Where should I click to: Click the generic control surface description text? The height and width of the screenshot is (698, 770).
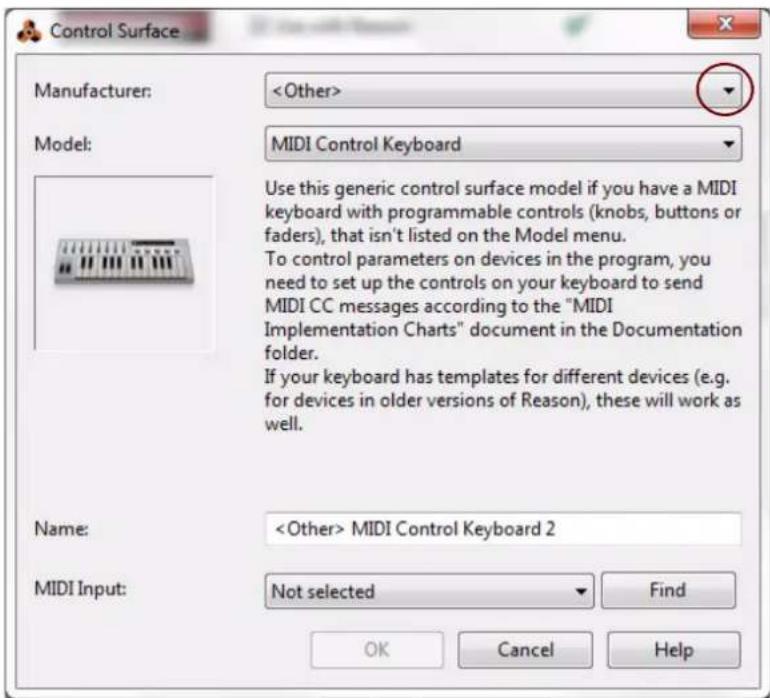[x=503, y=306]
